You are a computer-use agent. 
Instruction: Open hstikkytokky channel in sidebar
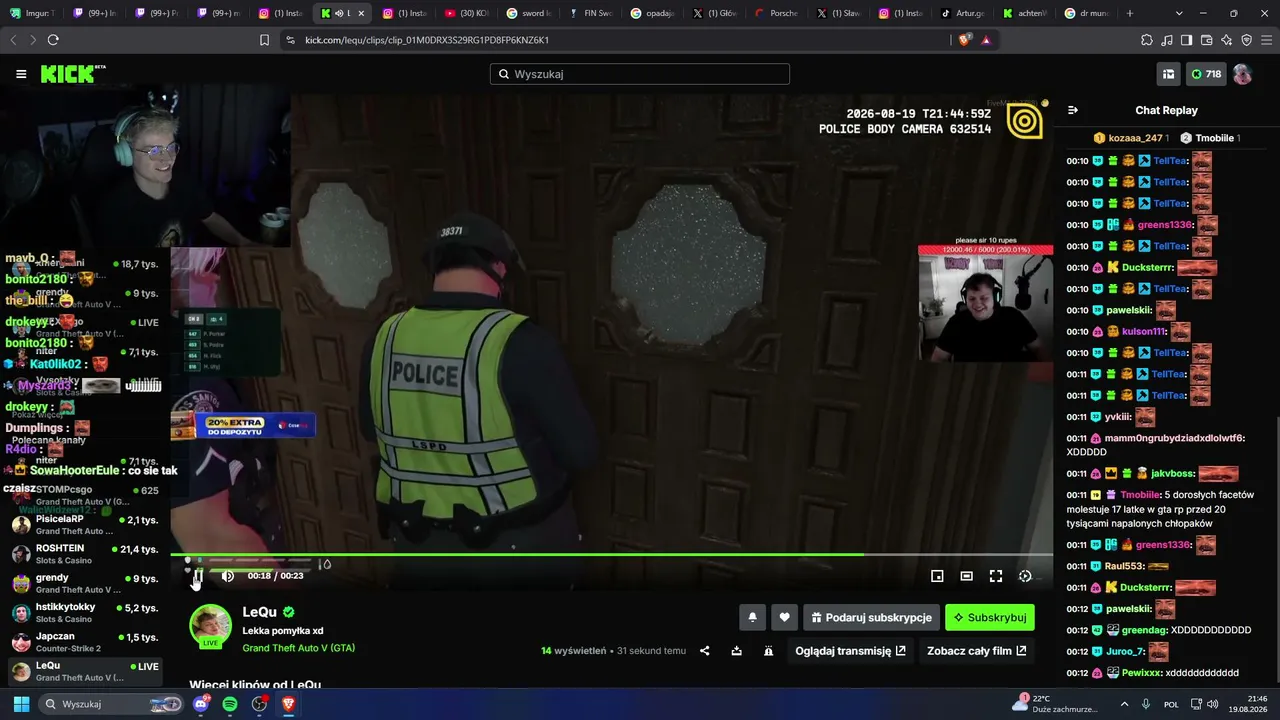coord(84,613)
